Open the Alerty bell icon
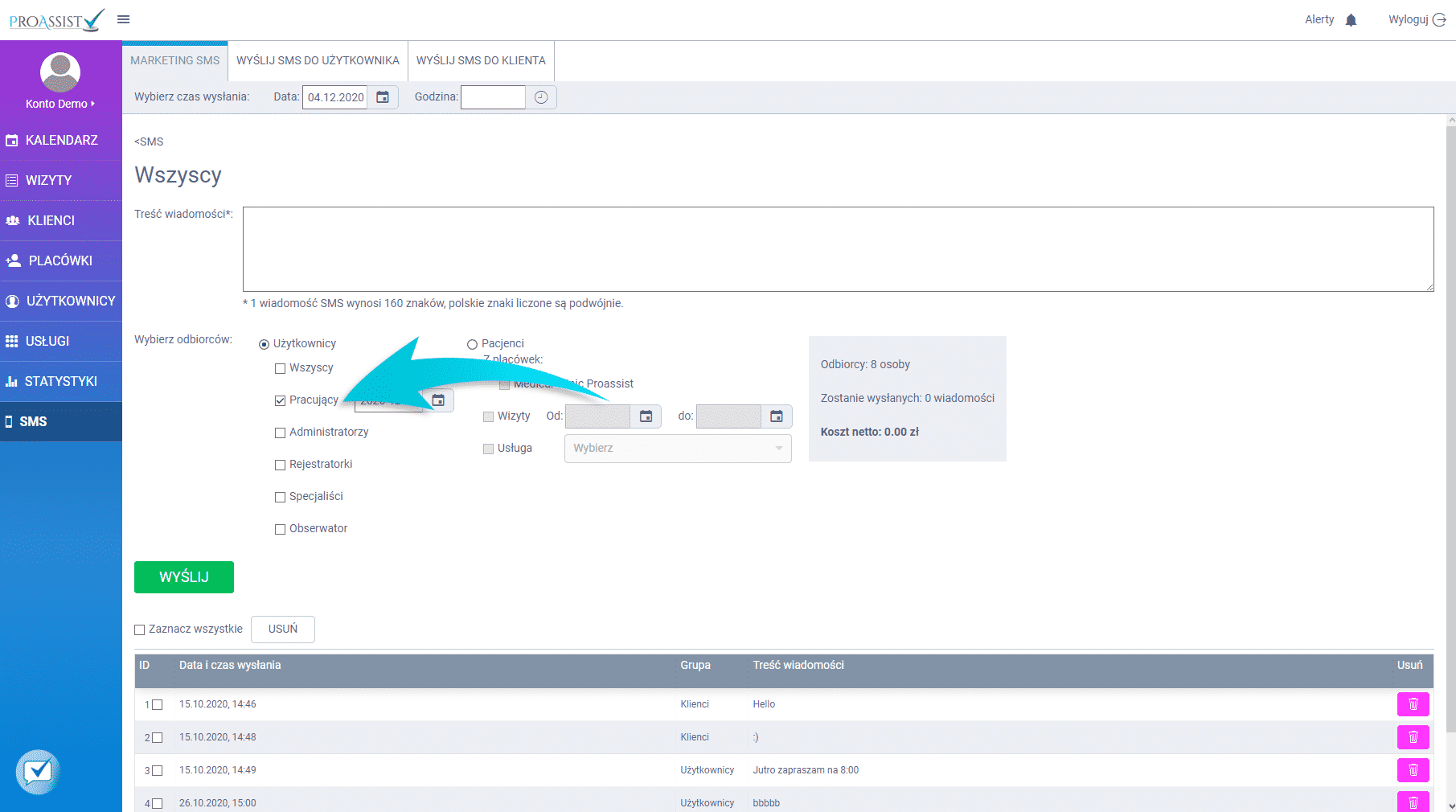The height and width of the screenshot is (812, 1456). tap(1351, 20)
